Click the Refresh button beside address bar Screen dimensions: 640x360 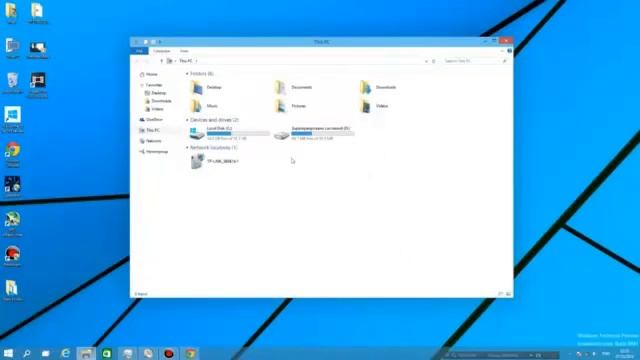434,61
